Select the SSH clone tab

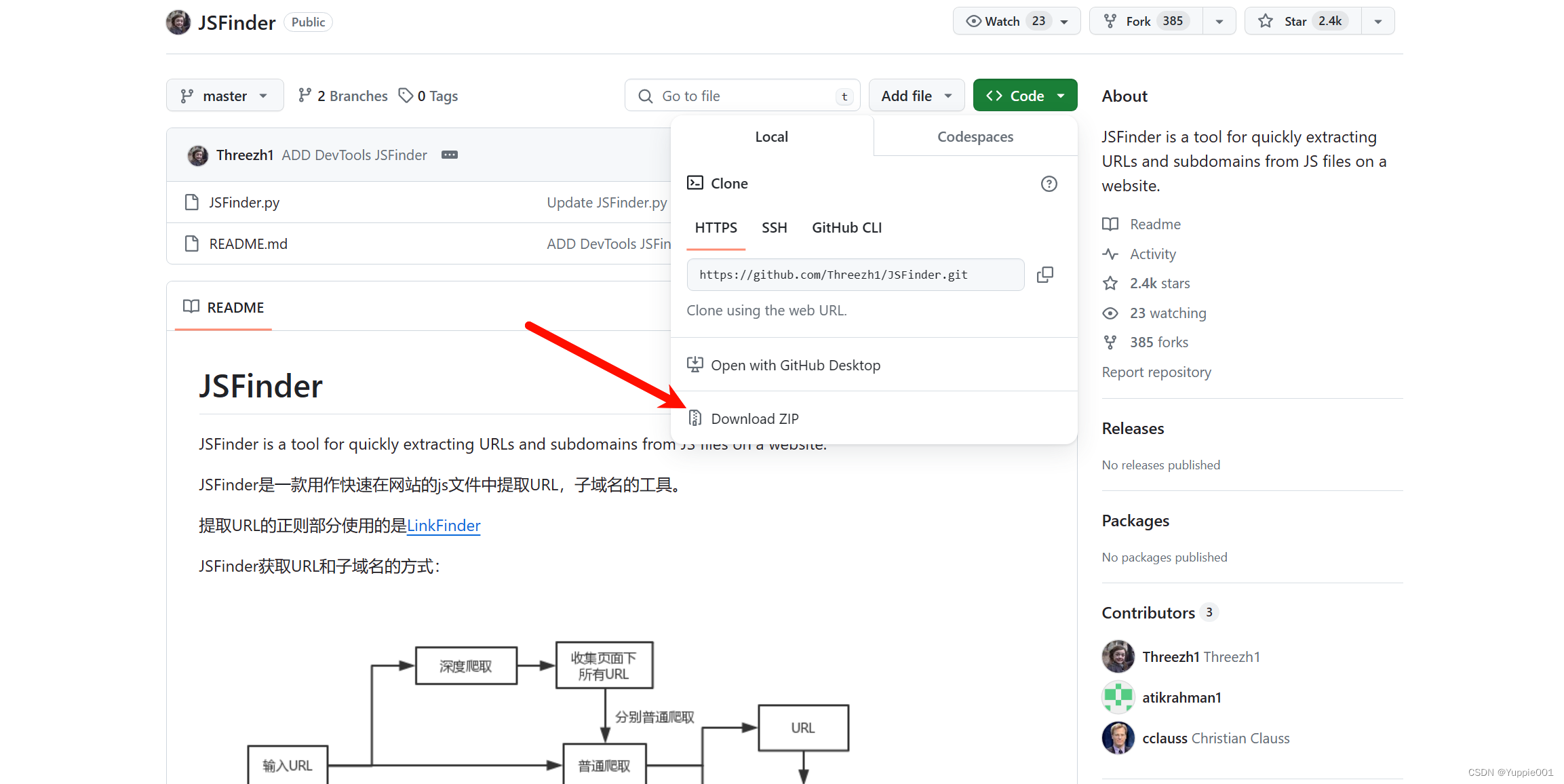(x=774, y=228)
